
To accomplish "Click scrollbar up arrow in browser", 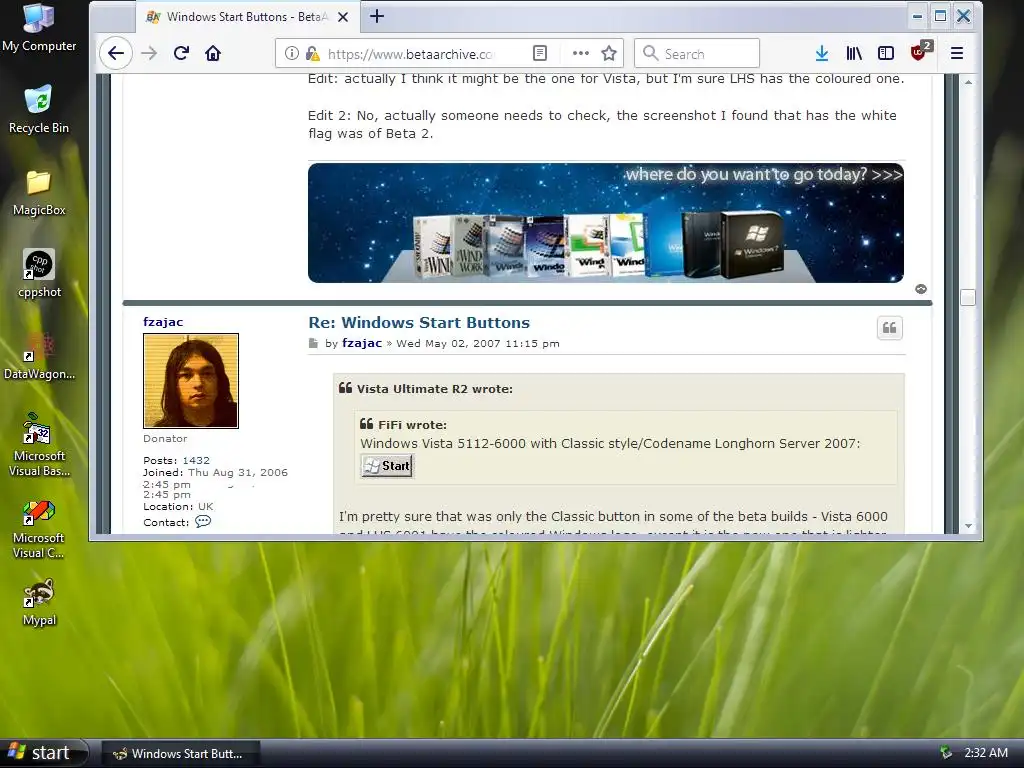I will (x=968, y=82).
